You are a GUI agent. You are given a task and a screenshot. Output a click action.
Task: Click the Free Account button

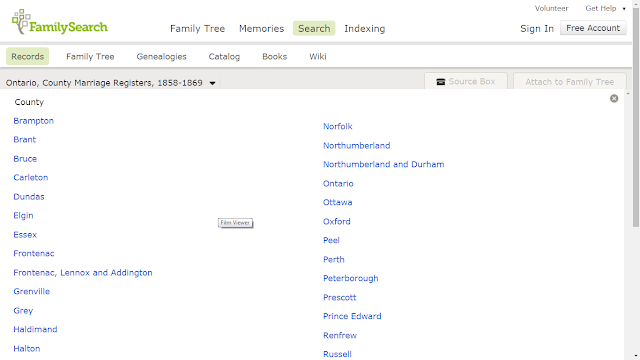(x=593, y=28)
